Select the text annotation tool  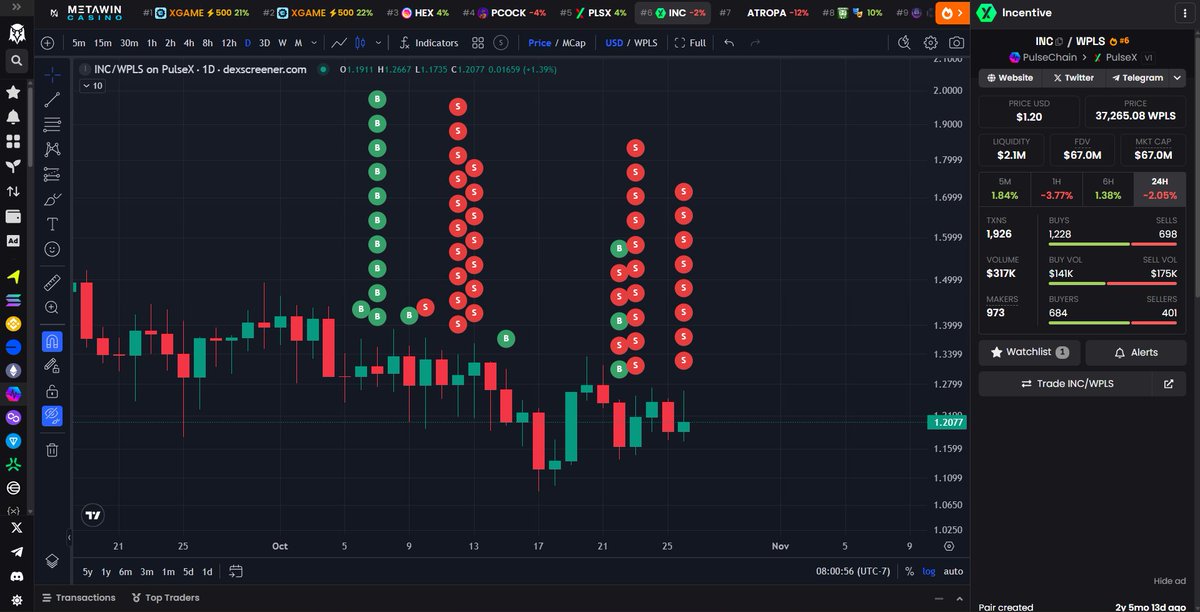click(52, 224)
